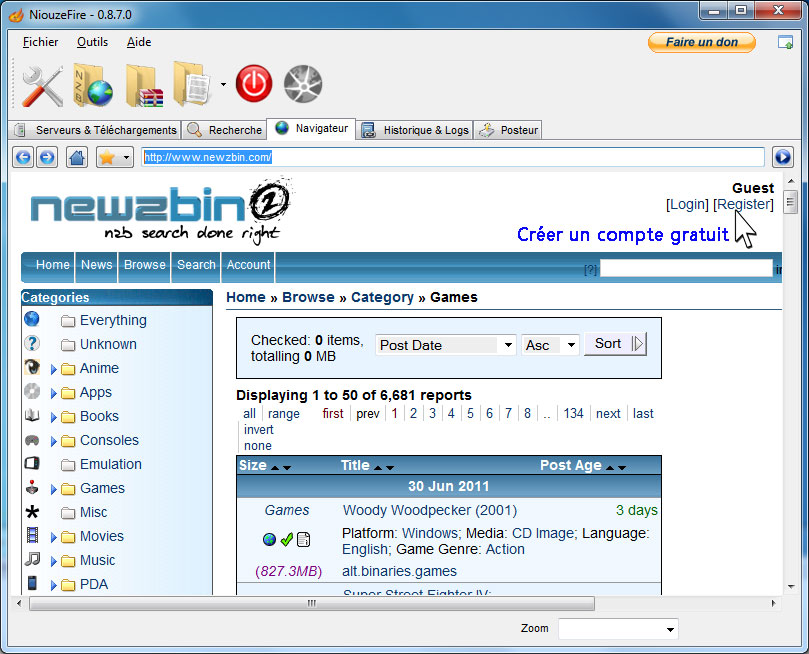This screenshot has width=809, height=654.
Task: Click the horizontal scrollbar thumb
Action: click(x=312, y=603)
